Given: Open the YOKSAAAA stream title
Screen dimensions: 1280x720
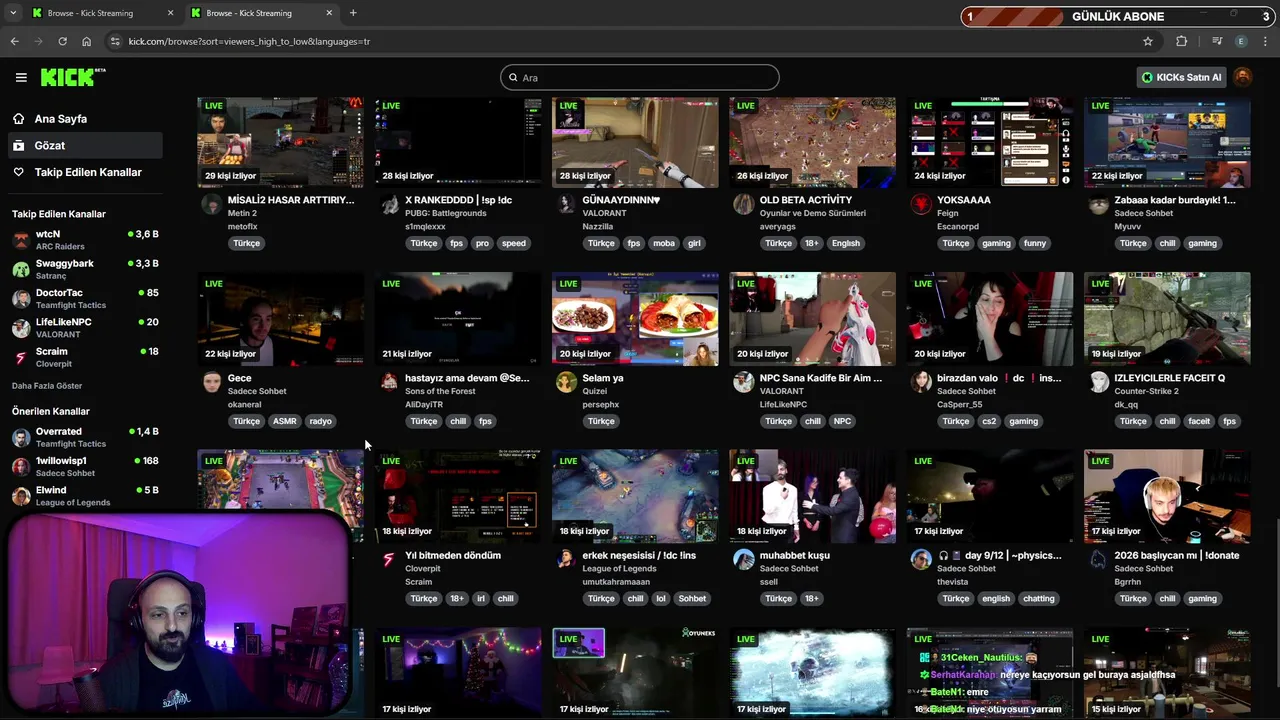Looking at the screenshot, I should (x=964, y=200).
